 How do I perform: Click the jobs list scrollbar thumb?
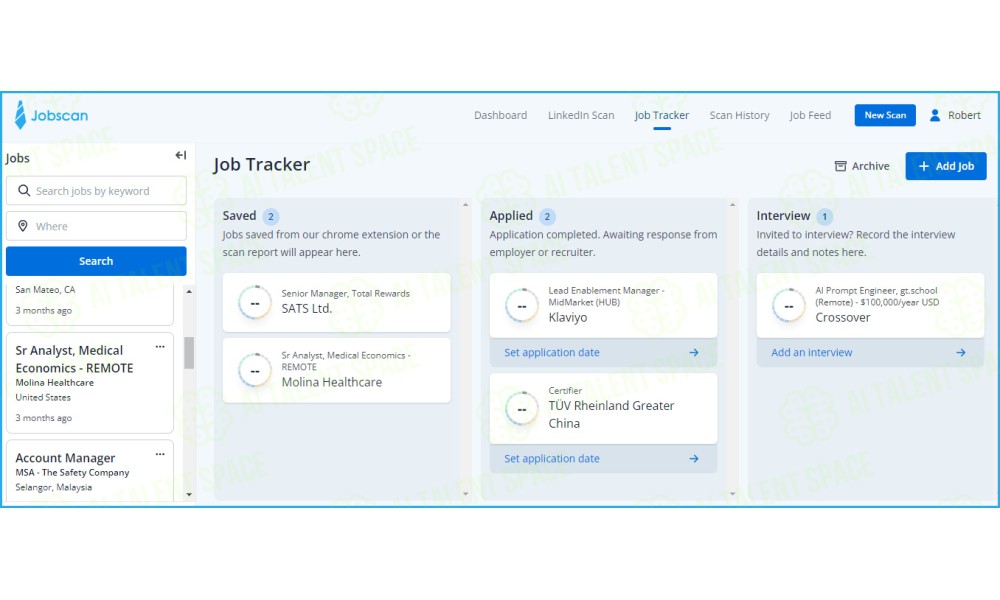(x=189, y=353)
